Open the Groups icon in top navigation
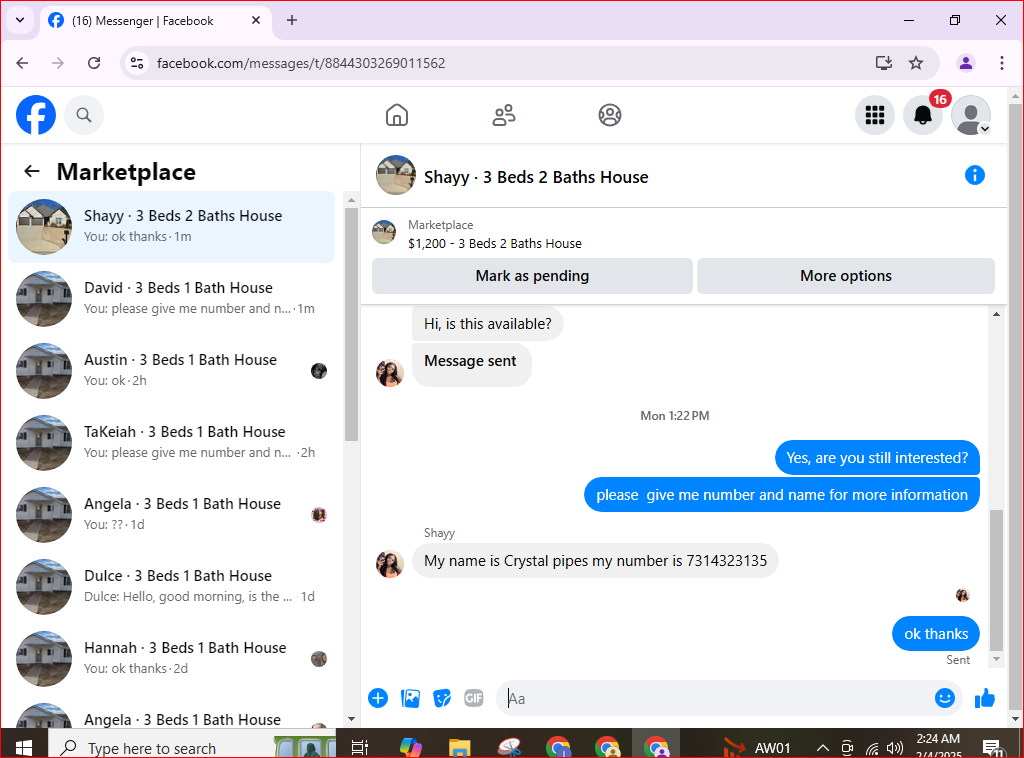 610,115
